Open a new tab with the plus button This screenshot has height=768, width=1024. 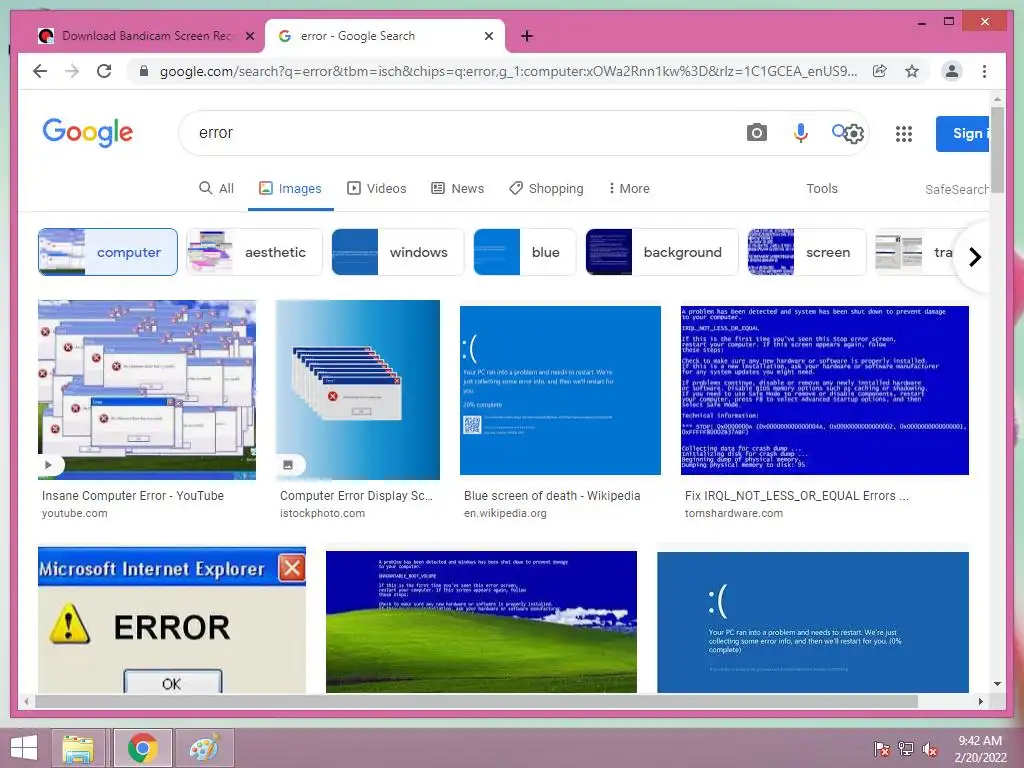[x=527, y=36]
